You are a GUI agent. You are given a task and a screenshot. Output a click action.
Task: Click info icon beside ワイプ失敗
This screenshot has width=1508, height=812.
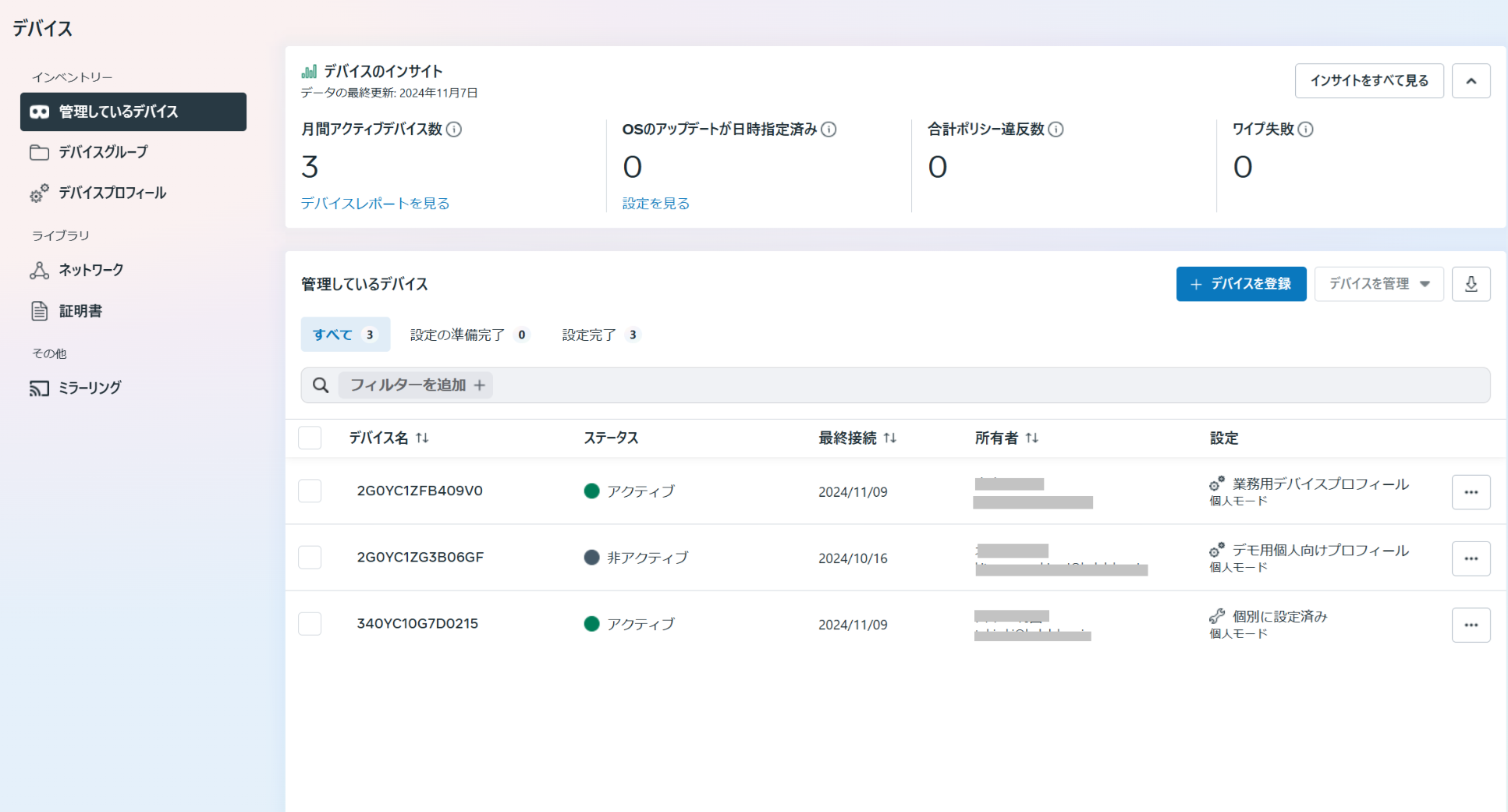[1305, 129]
